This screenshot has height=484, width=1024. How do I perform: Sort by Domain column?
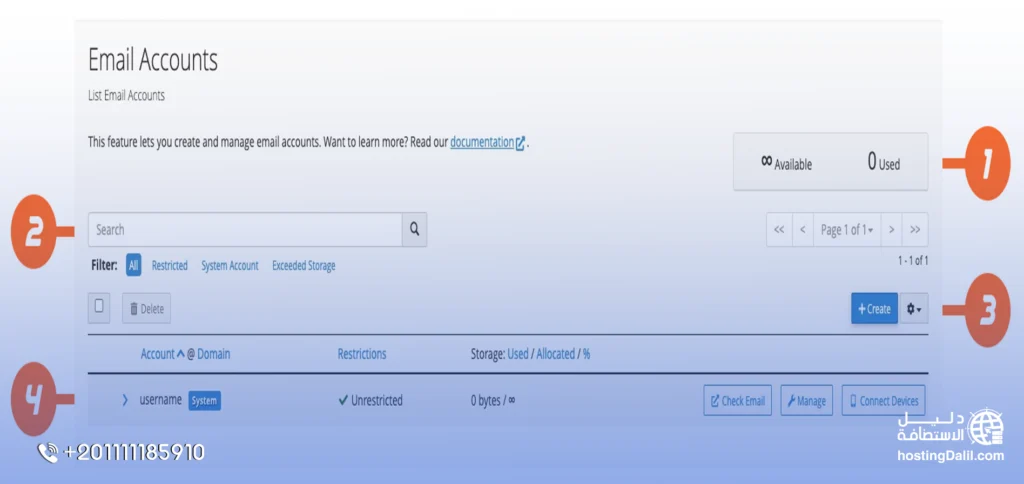pos(214,354)
